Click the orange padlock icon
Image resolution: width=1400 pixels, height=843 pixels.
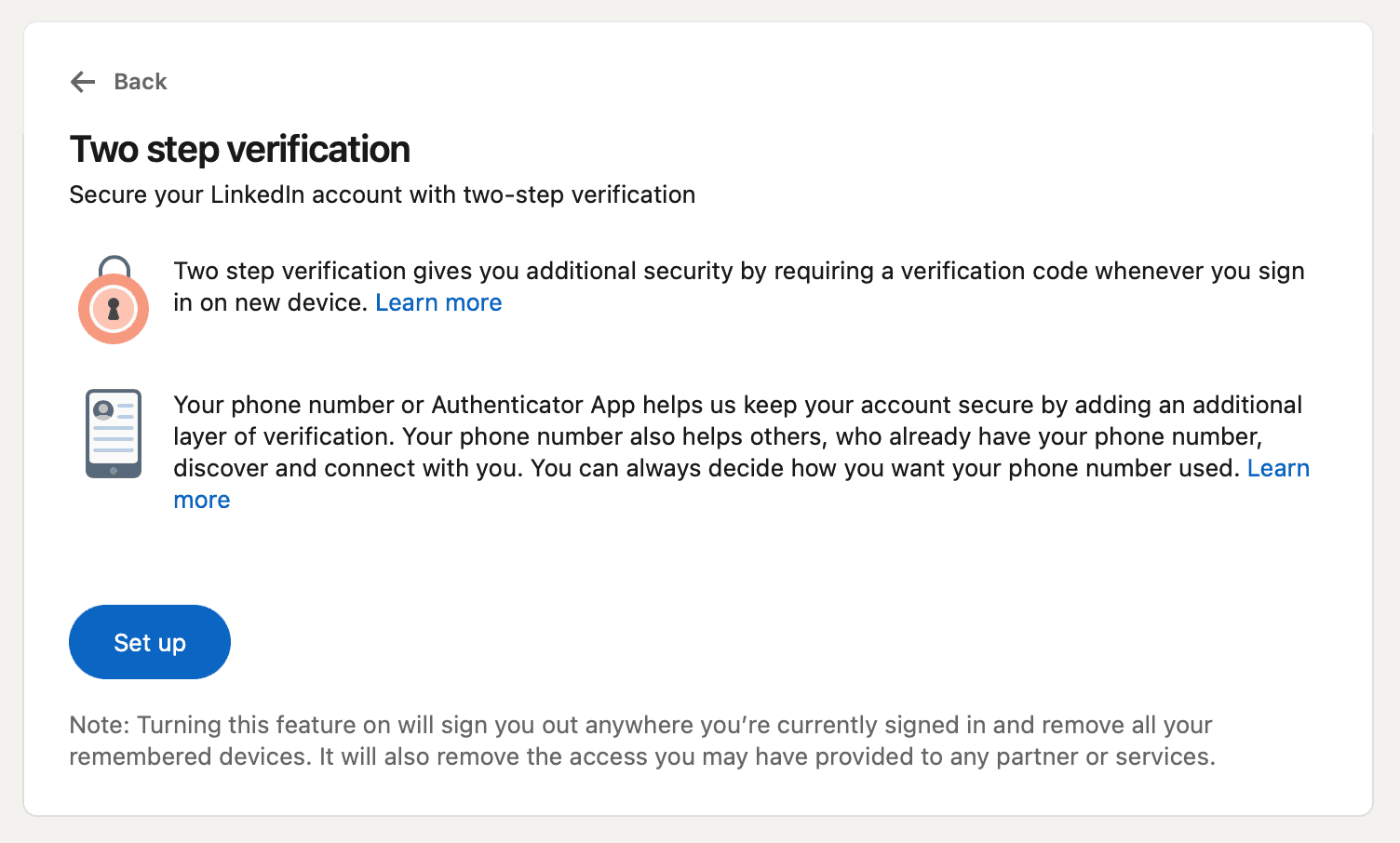(114, 300)
